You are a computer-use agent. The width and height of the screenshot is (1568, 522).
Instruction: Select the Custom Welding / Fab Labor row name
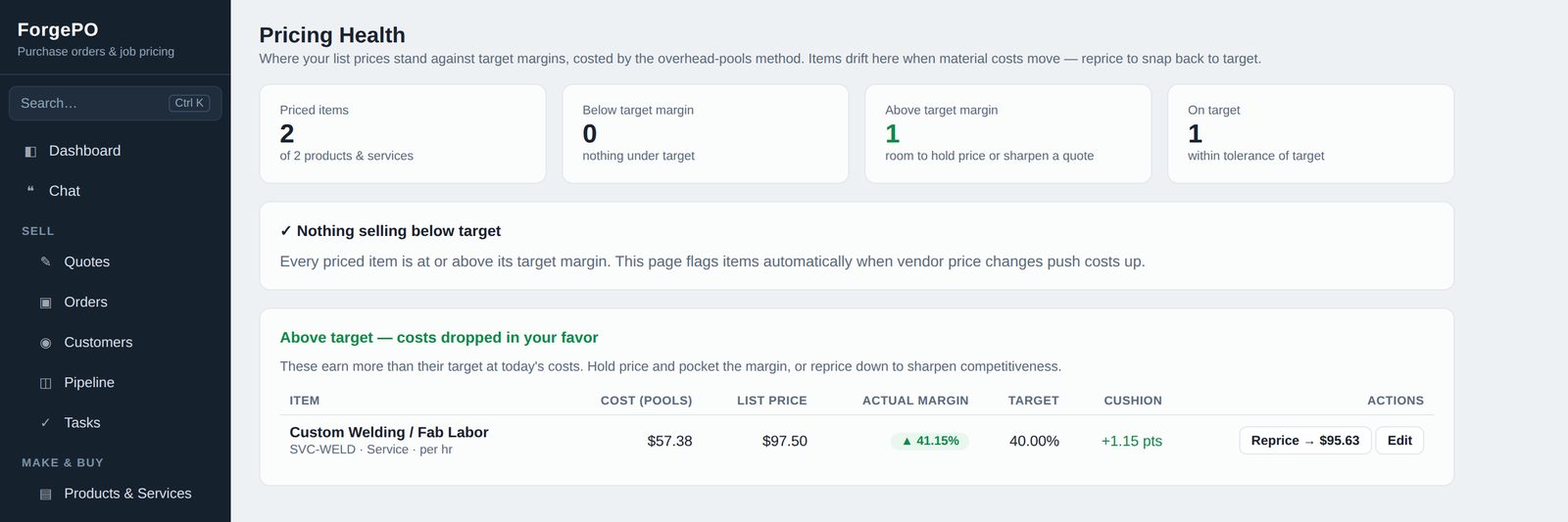pos(389,432)
